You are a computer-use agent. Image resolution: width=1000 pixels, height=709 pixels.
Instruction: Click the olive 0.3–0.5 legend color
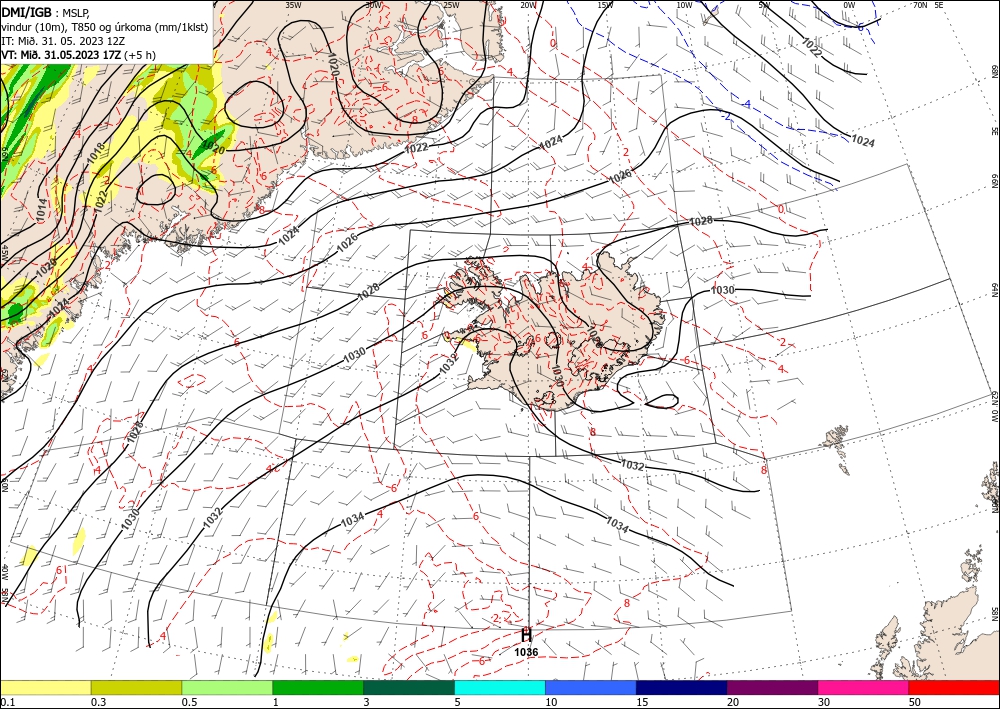(x=136, y=687)
